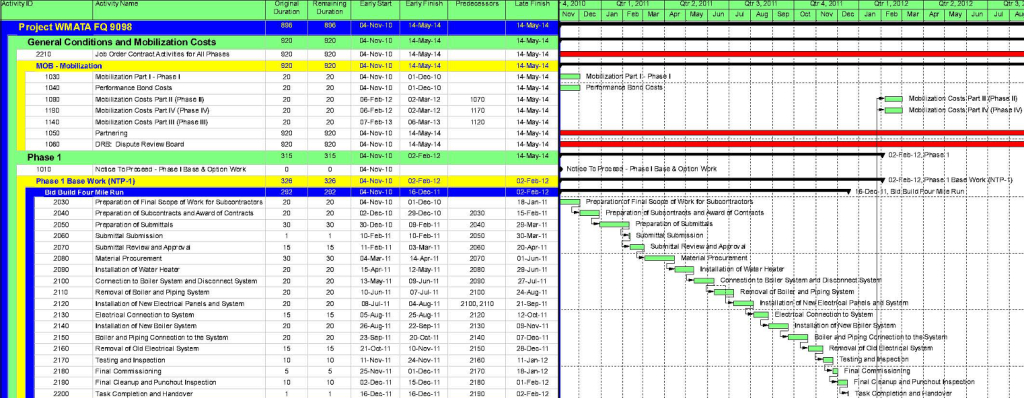This screenshot has width=1024, height=398.
Task: Collapse the Phase 1 group band
Action: click(x=283, y=157)
